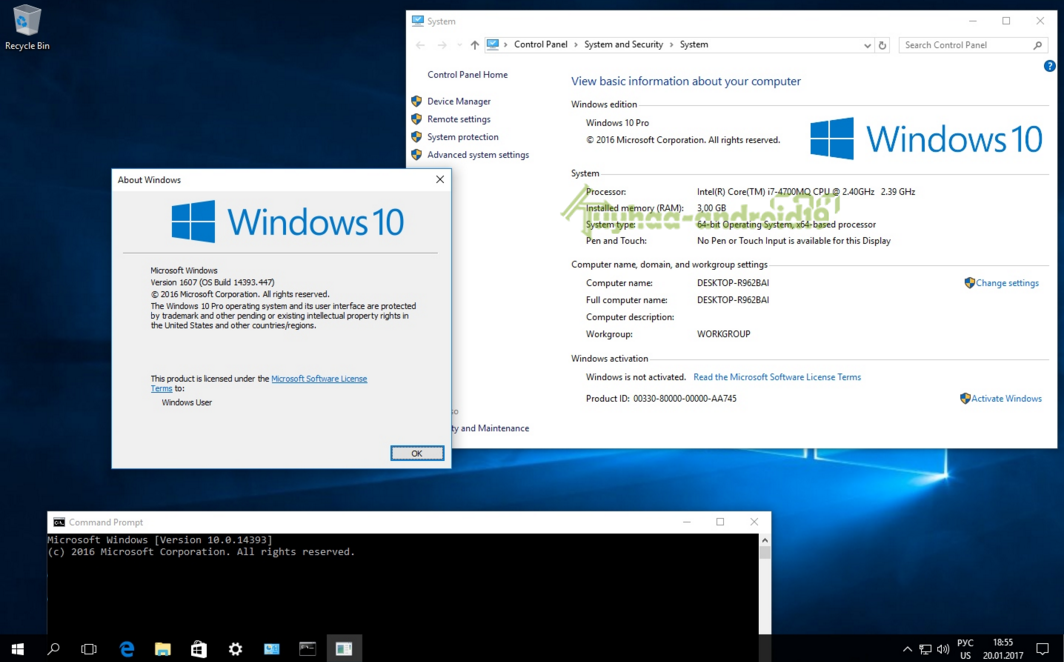Open Device Manager from the sidebar
1064x662 pixels.
point(459,101)
